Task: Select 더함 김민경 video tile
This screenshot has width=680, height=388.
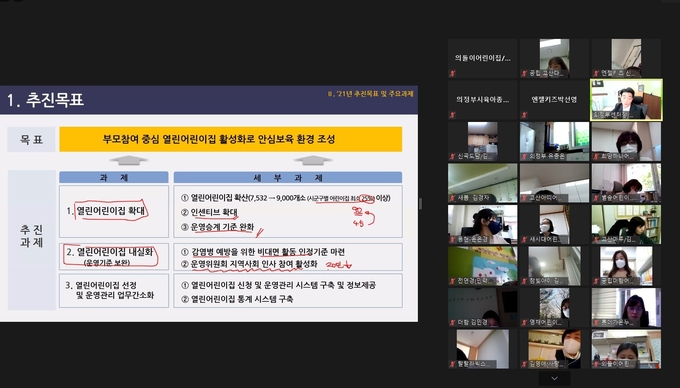Action: click(483, 307)
